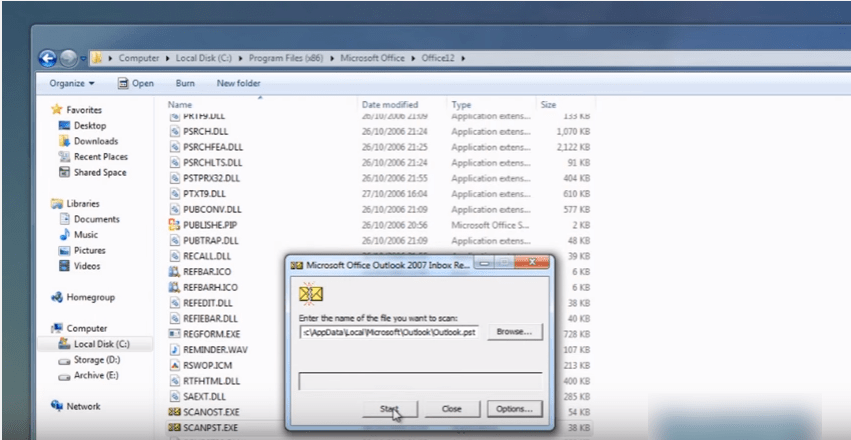The image size is (851, 440).
Task: Select the PSTPRX32.DLL file icon
Action: 174,178
